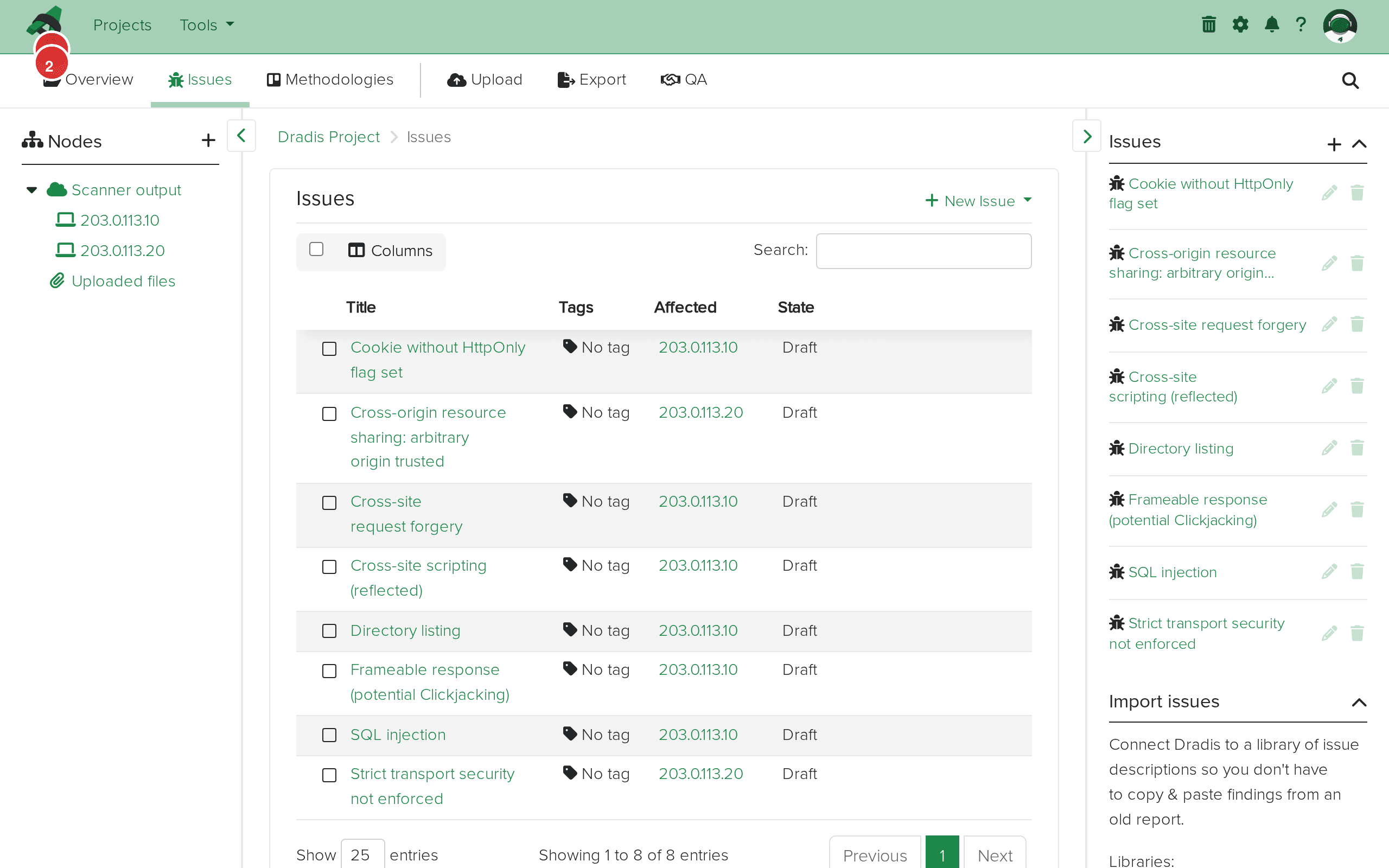Open notifications bell

click(1272, 24)
